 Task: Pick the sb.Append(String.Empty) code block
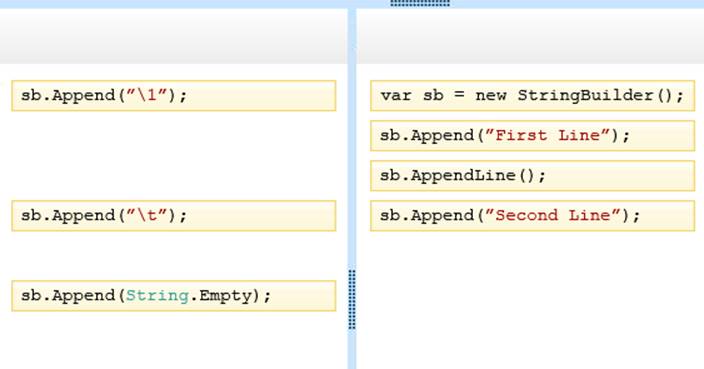point(174,296)
